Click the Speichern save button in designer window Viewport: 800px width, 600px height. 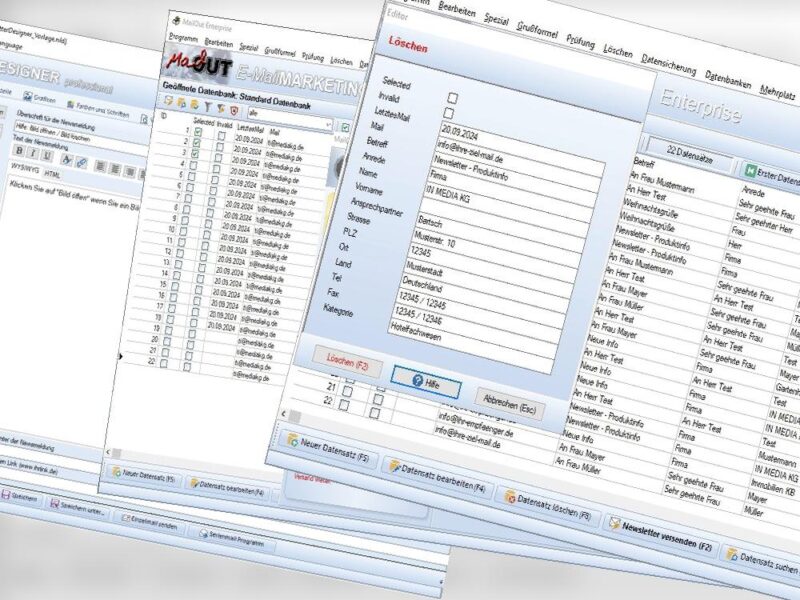[19, 497]
